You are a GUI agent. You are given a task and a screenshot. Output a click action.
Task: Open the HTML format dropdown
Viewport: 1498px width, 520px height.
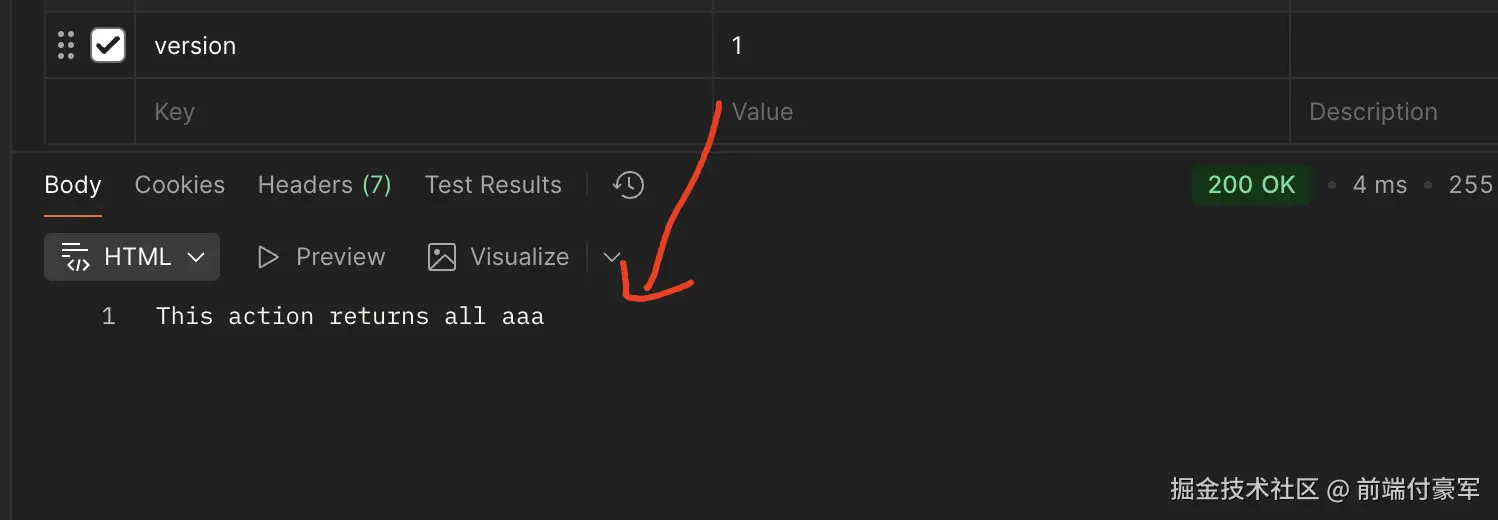point(132,257)
